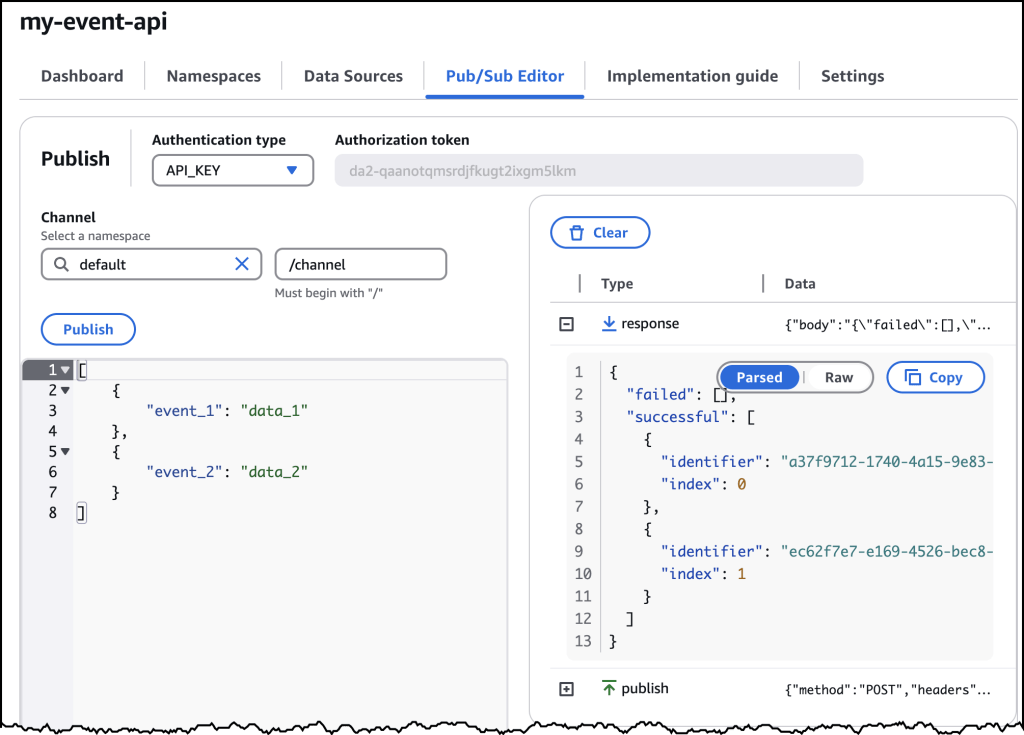Open the Namespaces tab

213,76
